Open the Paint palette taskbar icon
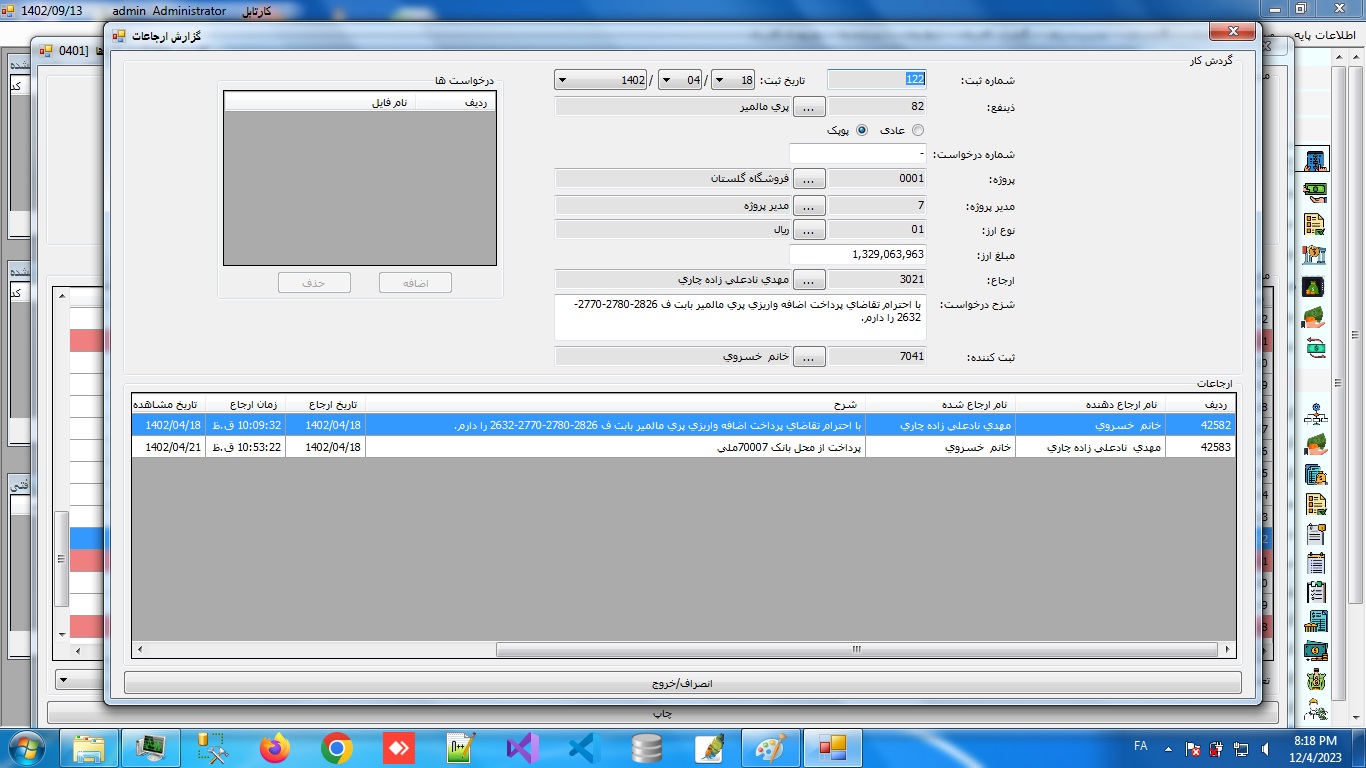Viewport: 1366px width, 768px height. point(770,748)
